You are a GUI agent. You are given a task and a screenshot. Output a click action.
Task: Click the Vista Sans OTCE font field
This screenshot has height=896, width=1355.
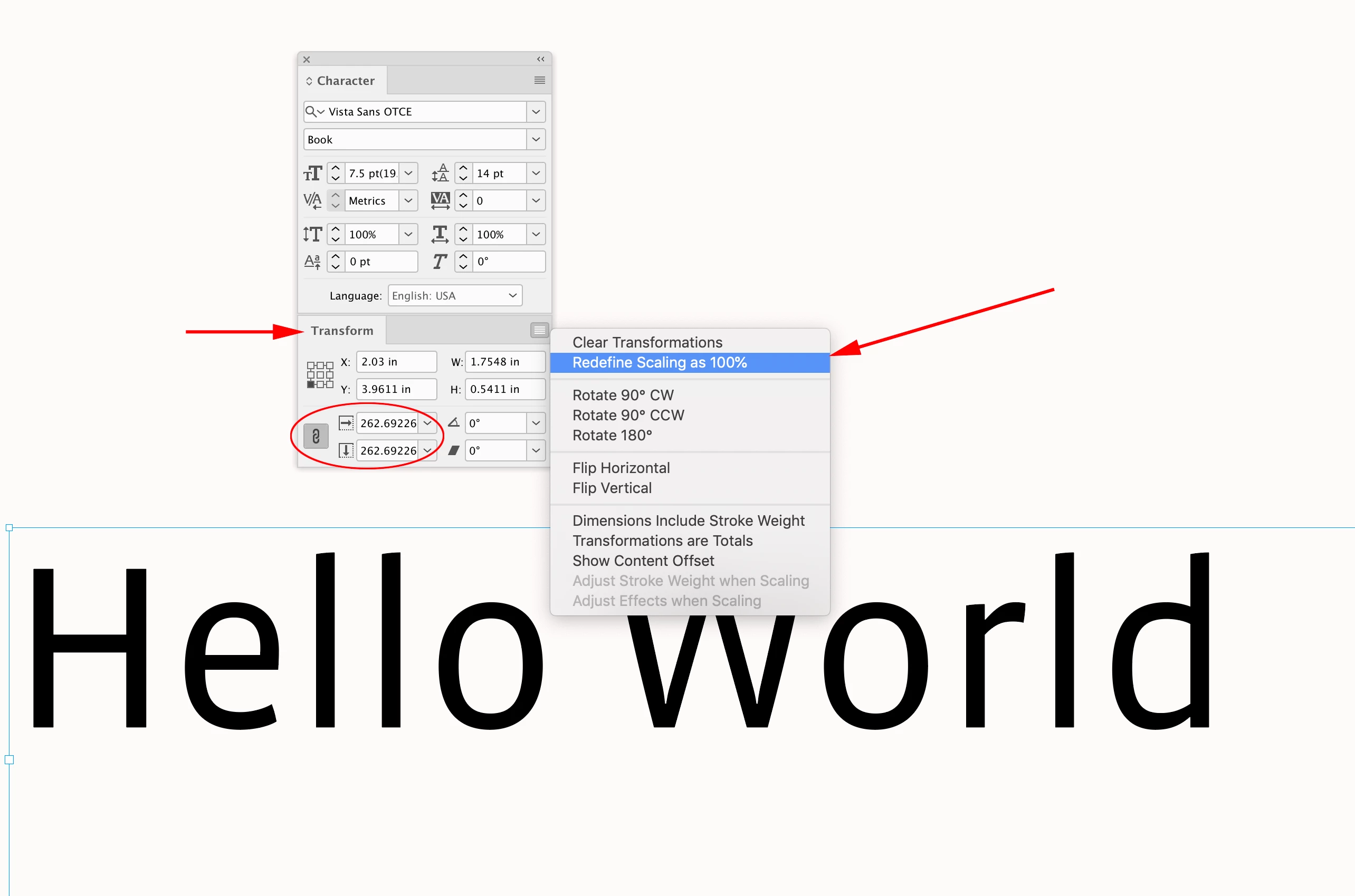click(x=415, y=111)
